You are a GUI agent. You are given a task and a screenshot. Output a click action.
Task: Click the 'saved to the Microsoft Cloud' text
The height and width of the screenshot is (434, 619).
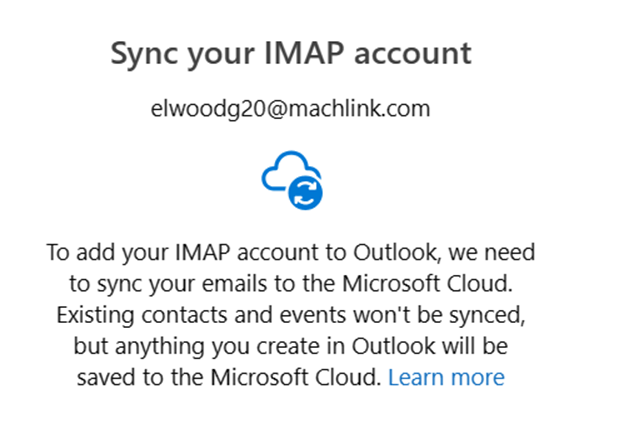point(230,377)
